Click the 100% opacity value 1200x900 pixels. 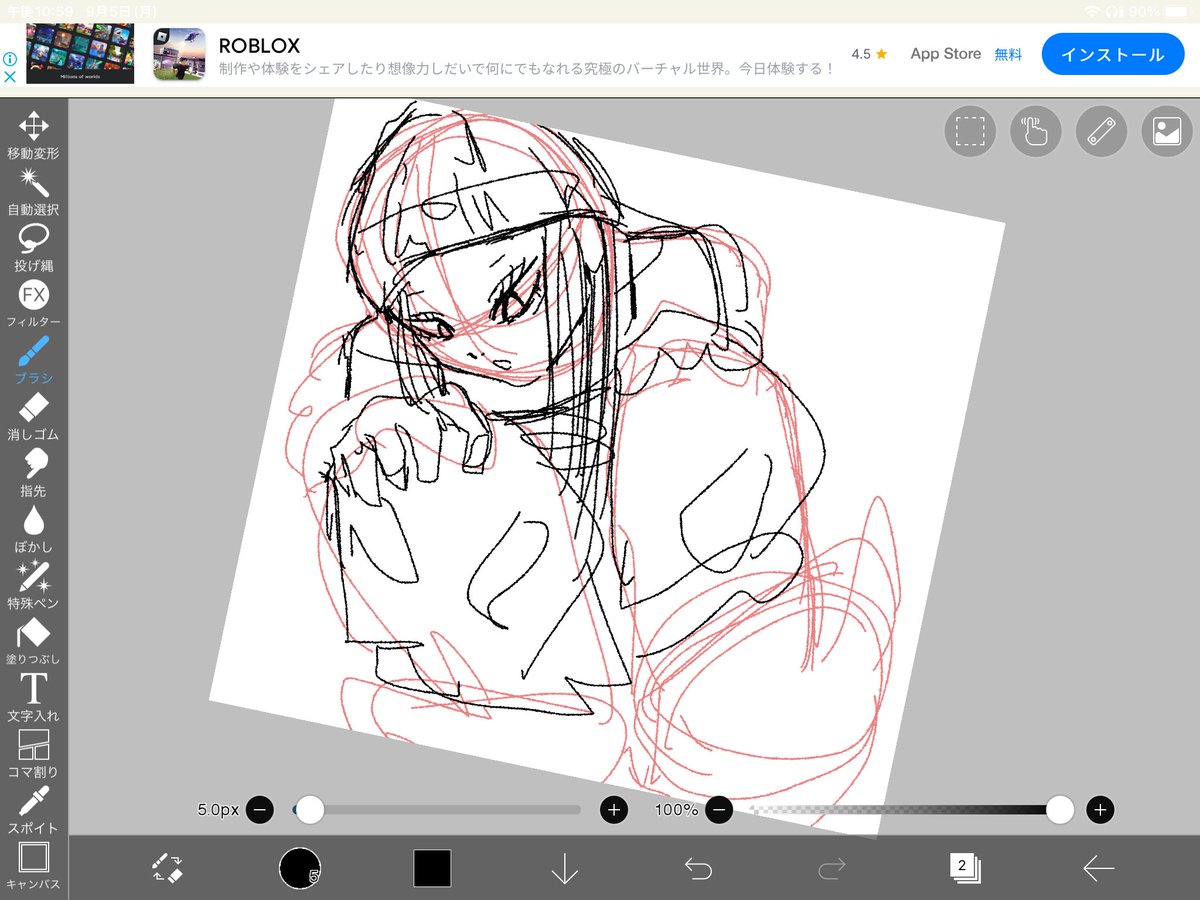676,810
